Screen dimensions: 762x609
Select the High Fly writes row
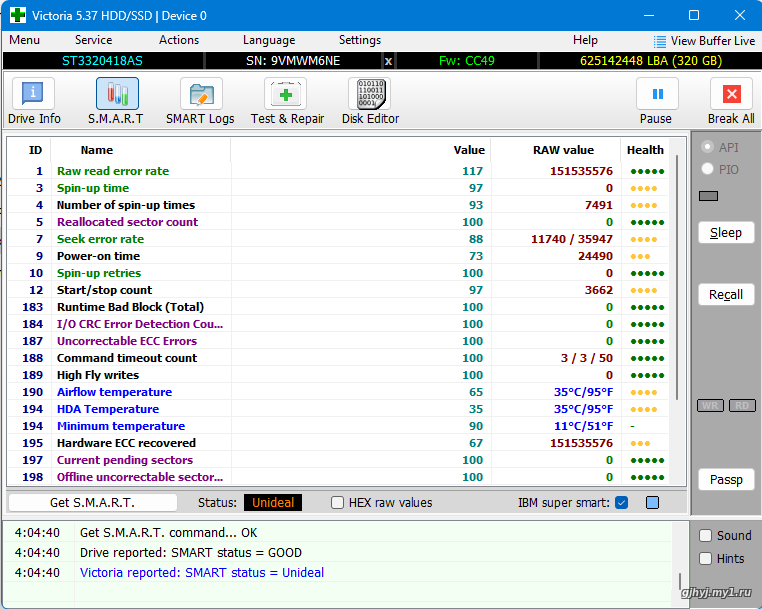click(x=338, y=375)
